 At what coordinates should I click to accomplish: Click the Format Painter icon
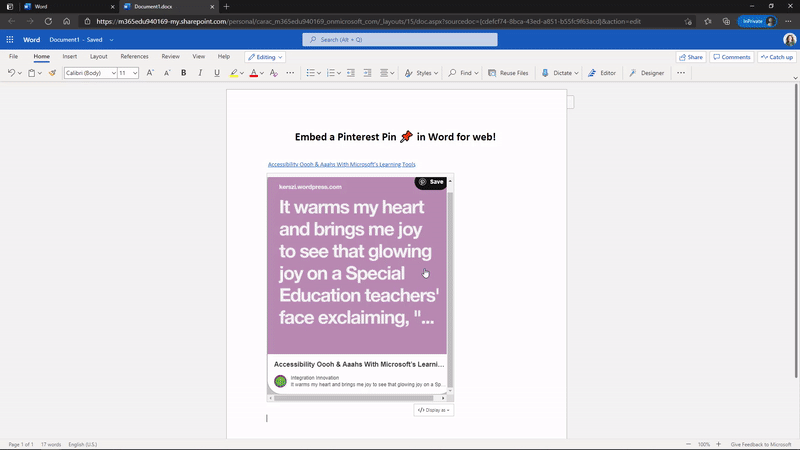(52, 73)
